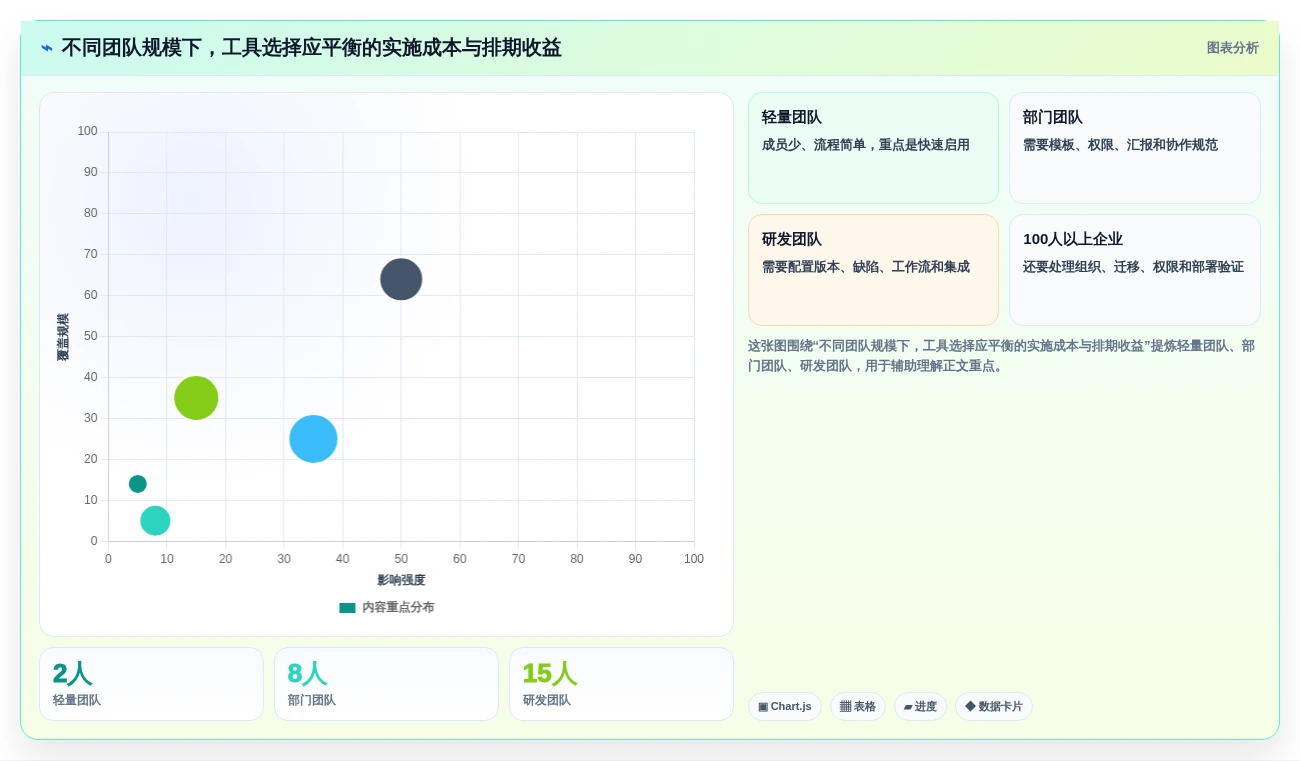The image size is (1300, 761).
Task: Select the small dark teal bubble
Action: point(138,484)
